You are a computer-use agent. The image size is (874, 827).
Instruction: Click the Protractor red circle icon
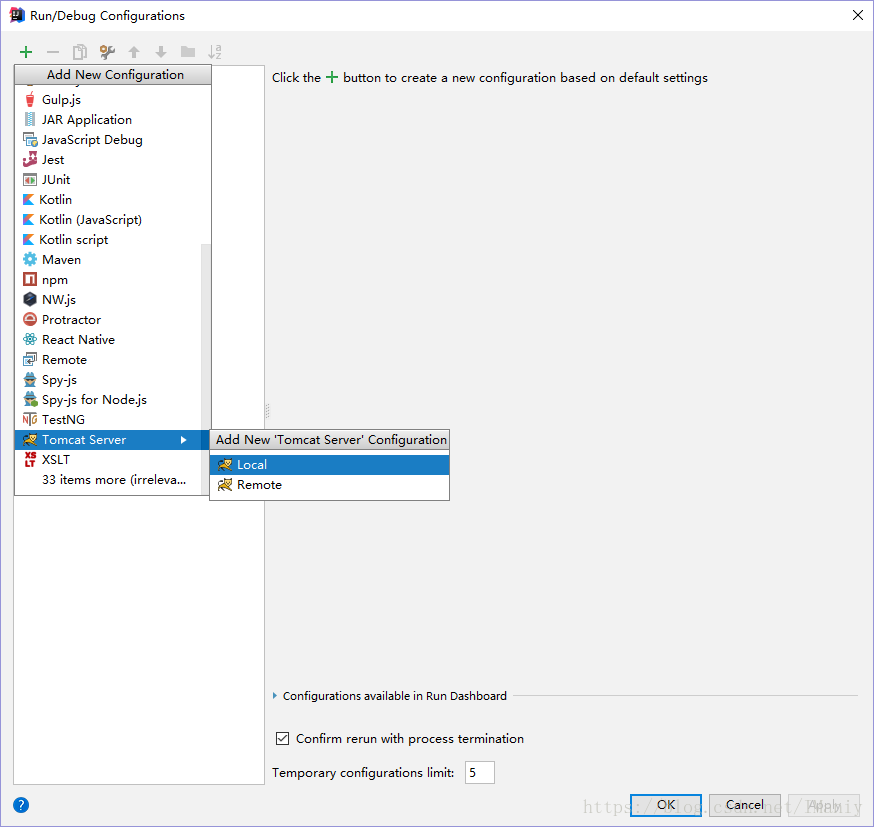point(30,319)
